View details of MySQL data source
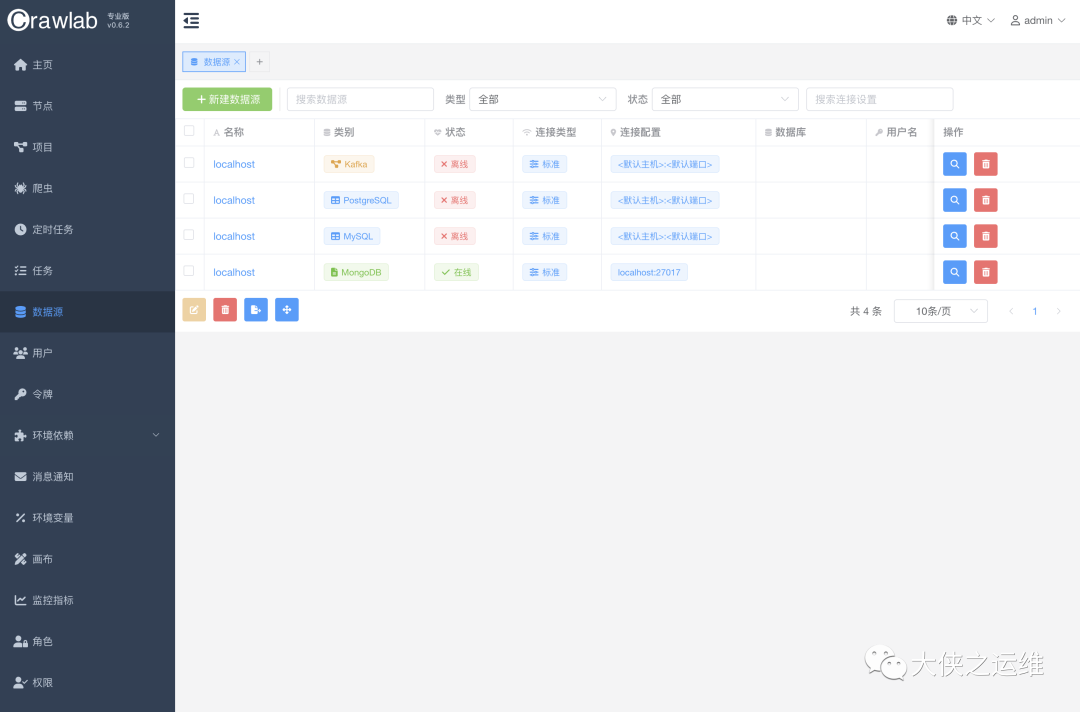 click(955, 236)
